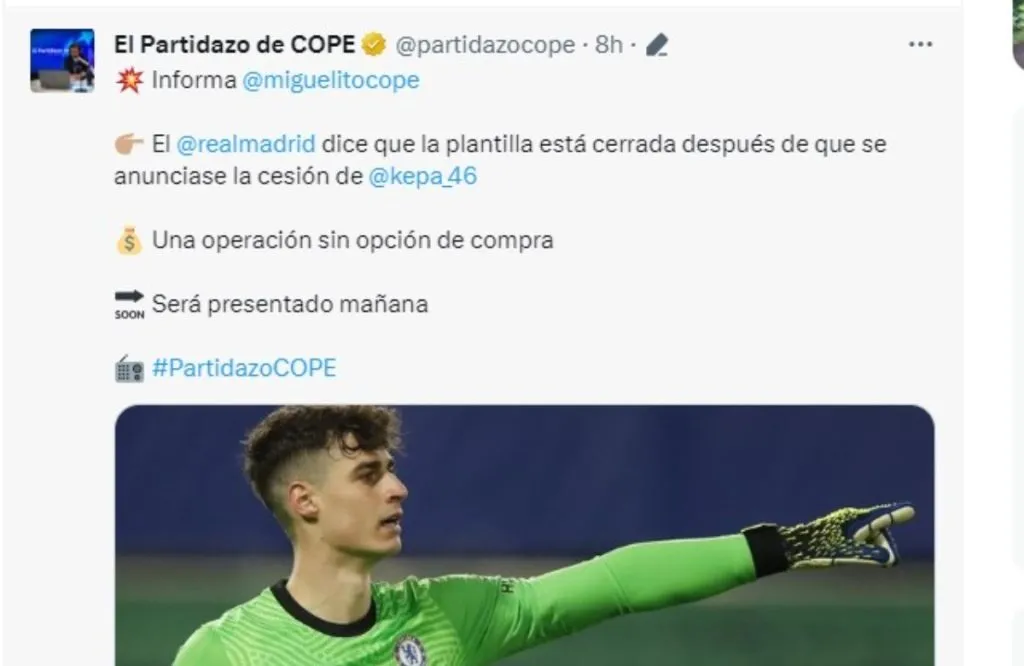Click the SOON arrow emoji
Screen dimensions: 1024x666
point(129,304)
